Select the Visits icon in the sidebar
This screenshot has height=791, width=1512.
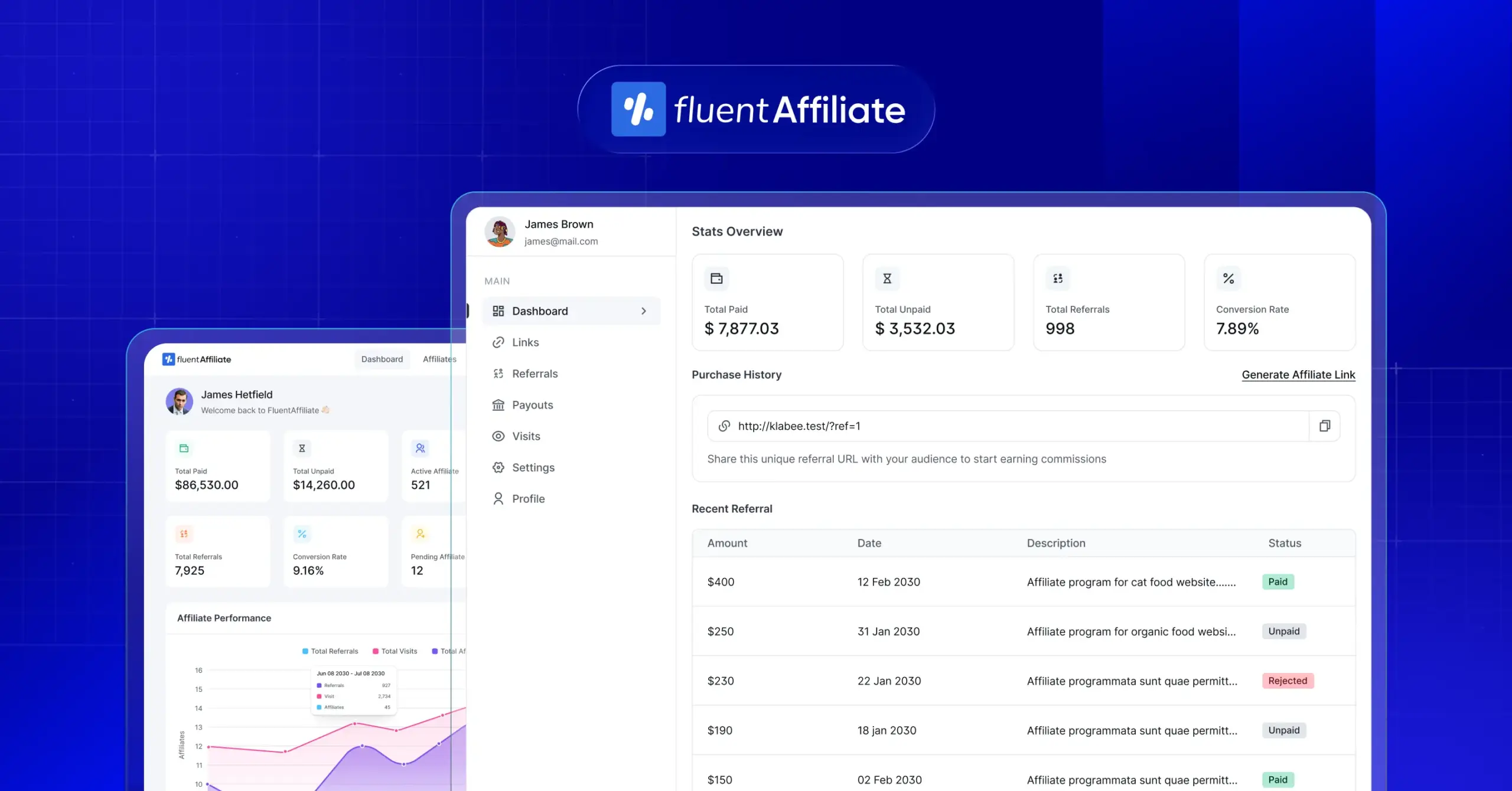[x=499, y=436]
